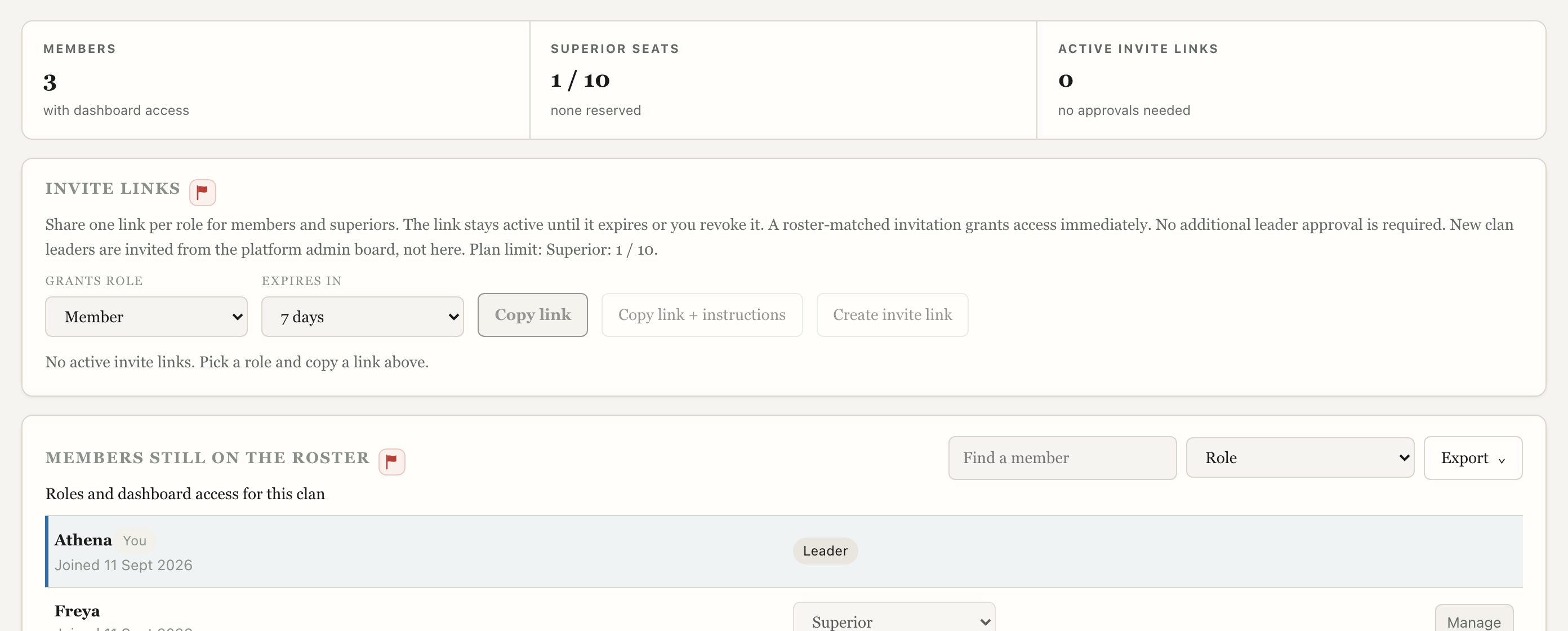Click the Leader badge for Athena
This screenshot has width=1568, height=631.
click(x=825, y=551)
